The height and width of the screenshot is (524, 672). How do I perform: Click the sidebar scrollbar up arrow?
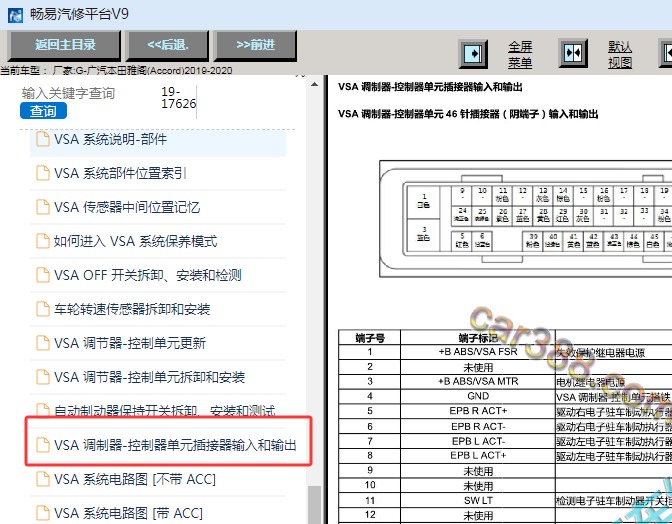point(315,84)
